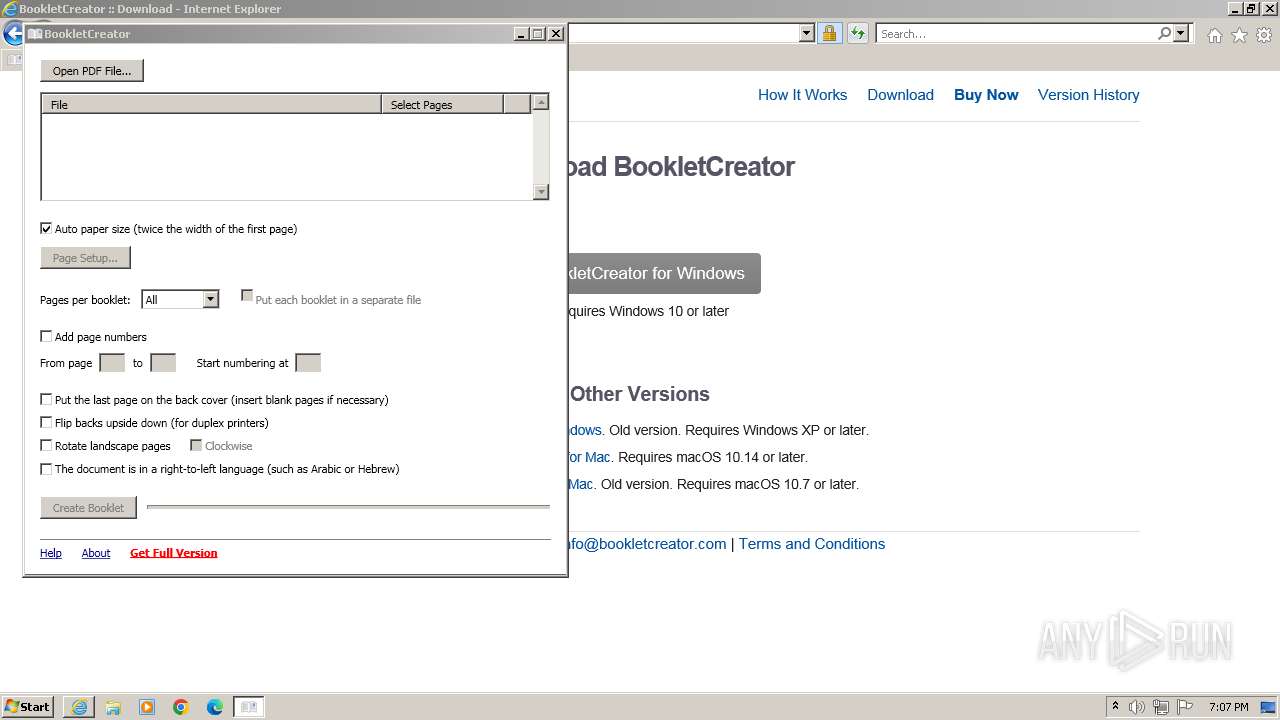The height and width of the screenshot is (720, 1280).
Task: Open the Help link in BookletCreator
Action: [x=51, y=553]
